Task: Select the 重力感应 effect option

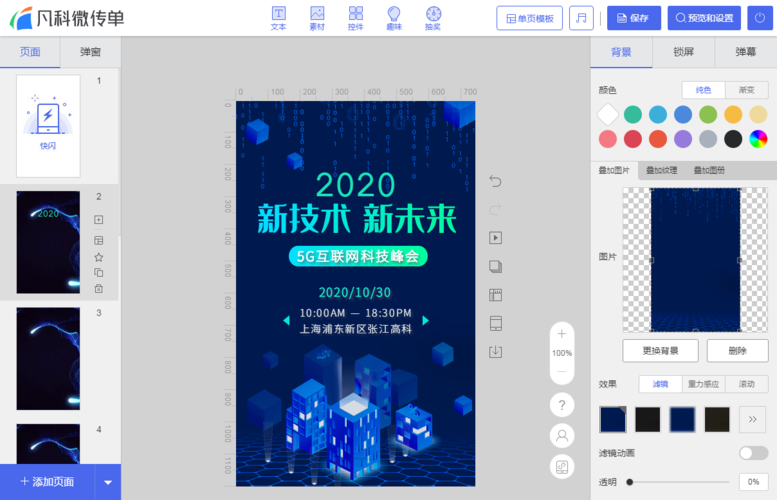Action: 703,384
